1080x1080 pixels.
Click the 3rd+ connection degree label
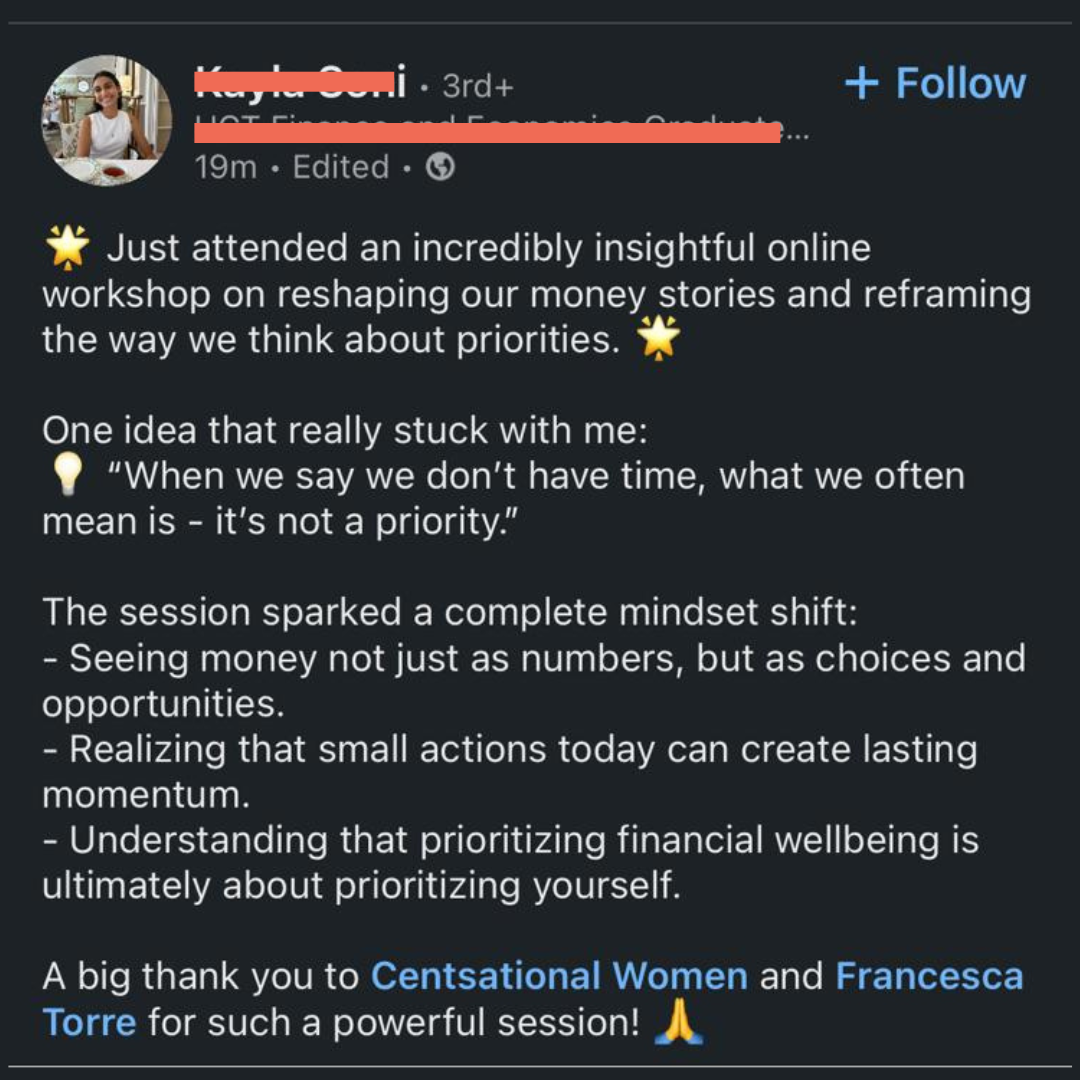tap(477, 87)
